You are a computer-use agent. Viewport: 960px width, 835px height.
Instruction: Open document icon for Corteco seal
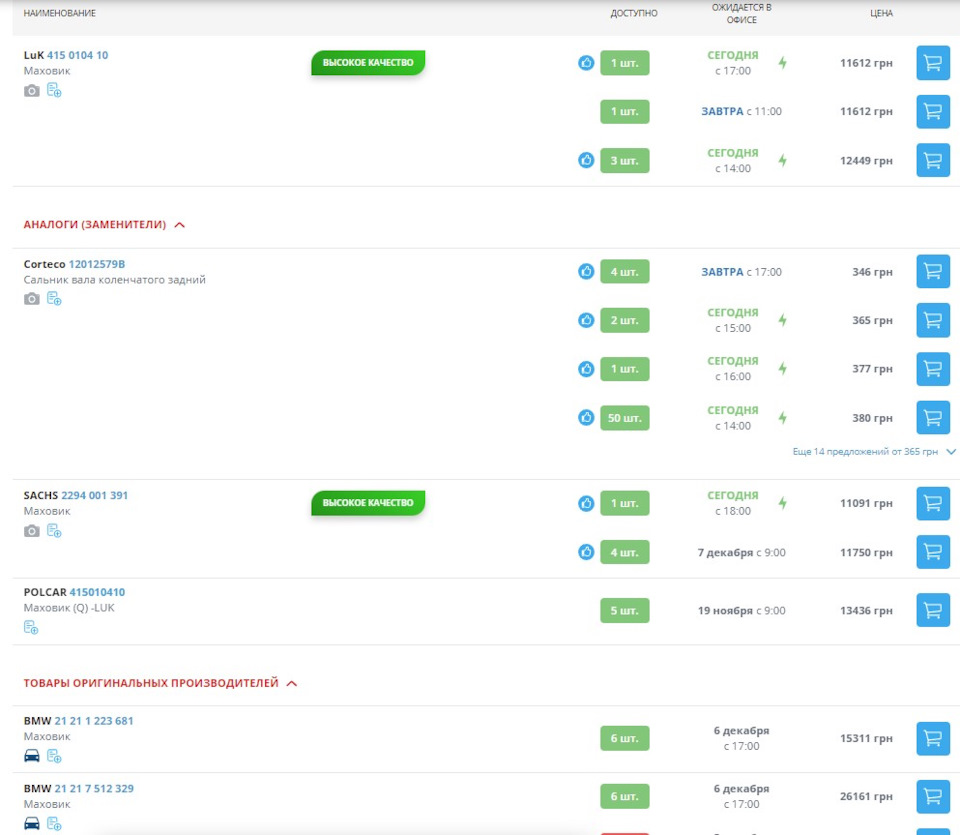coord(54,298)
